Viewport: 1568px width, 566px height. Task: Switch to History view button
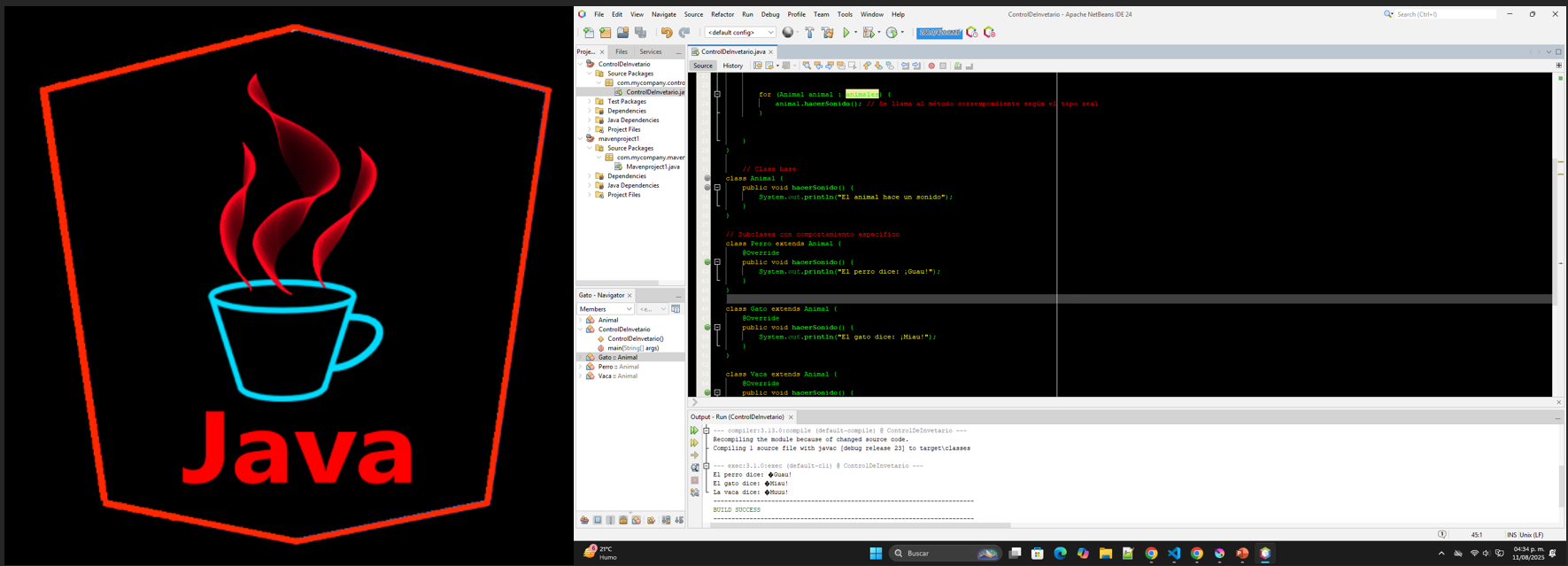[x=733, y=66]
